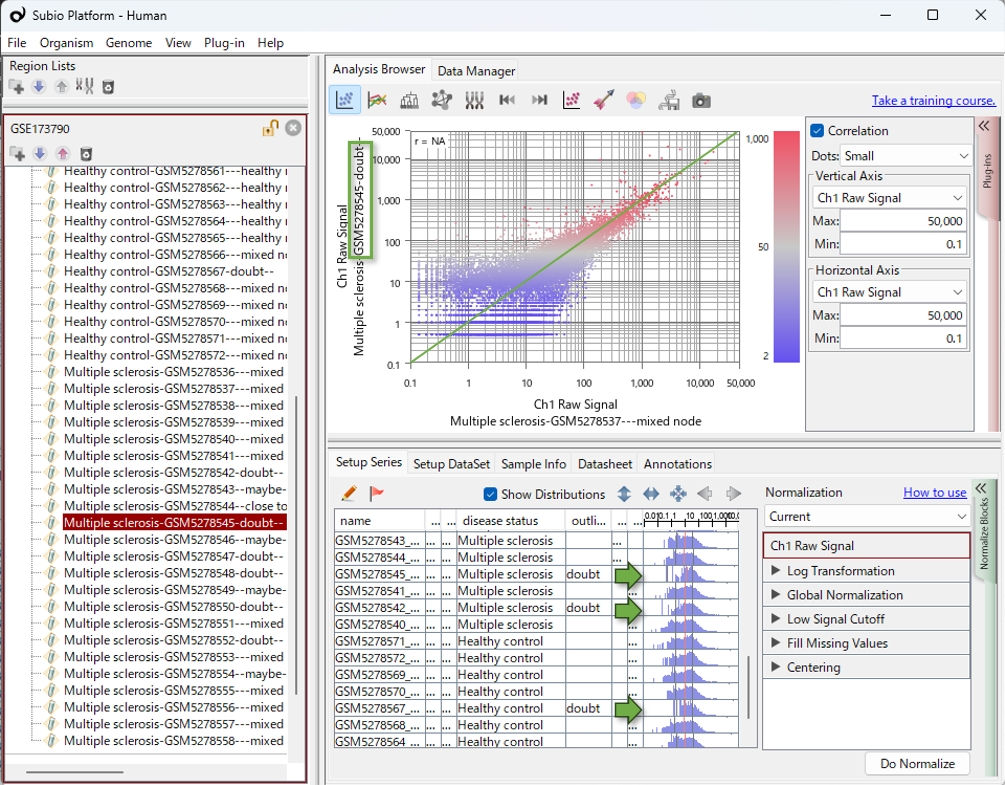This screenshot has height=785, width=1005.
Task: Select the scatter plot view tool
Action: tap(345, 99)
